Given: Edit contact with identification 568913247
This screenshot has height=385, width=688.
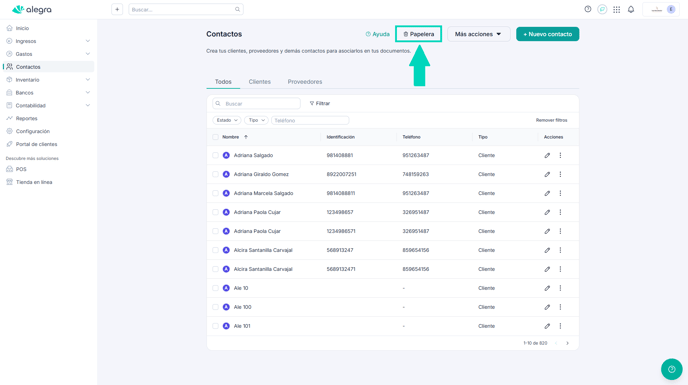Looking at the screenshot, I should click(547, 250).
